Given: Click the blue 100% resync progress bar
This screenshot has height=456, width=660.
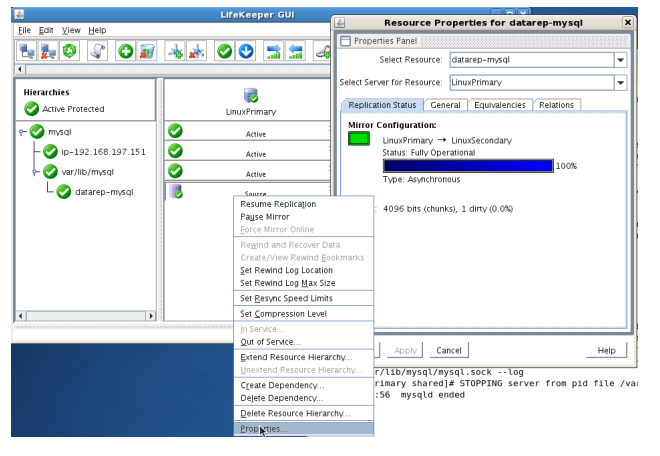Looking at the screenshot, I should tap(468, 165).
